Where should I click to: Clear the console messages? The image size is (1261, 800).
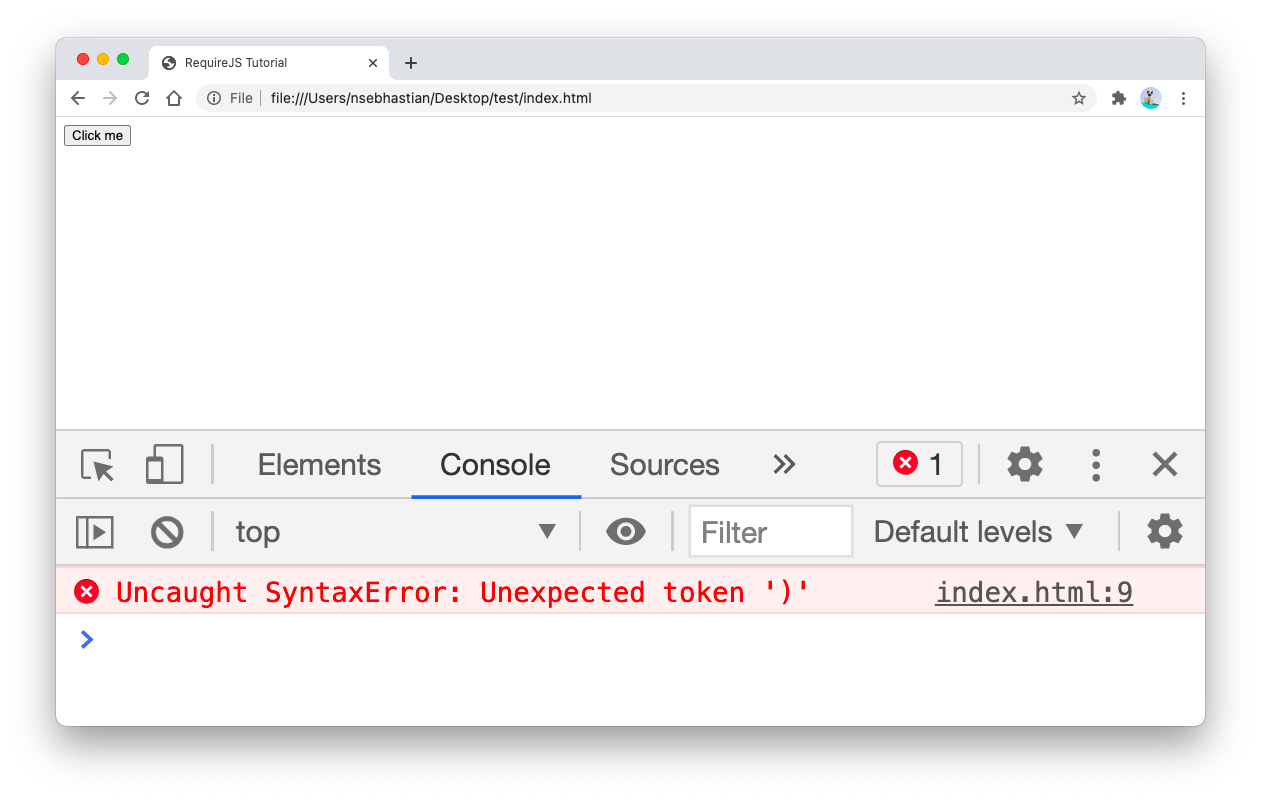[167, 532]
